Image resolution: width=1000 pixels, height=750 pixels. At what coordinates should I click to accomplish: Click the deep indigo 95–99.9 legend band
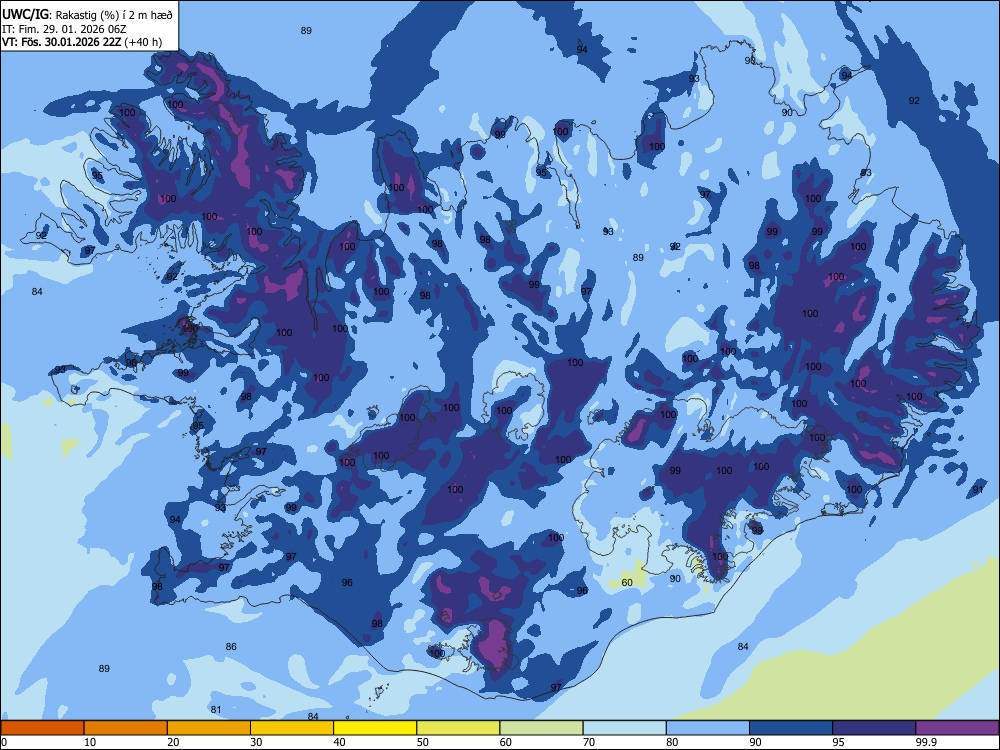point(874,728)
